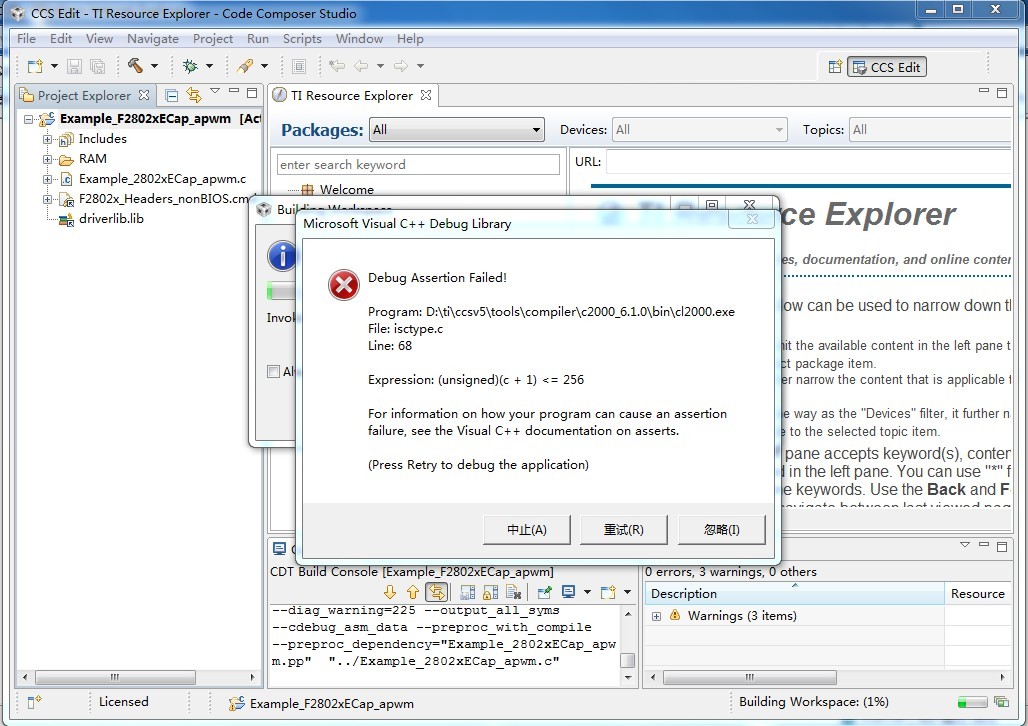The height and width of the screenshot is (726, 1028).
Task: Click Display Selected Console monitor icon
Action: pos(568,592)
